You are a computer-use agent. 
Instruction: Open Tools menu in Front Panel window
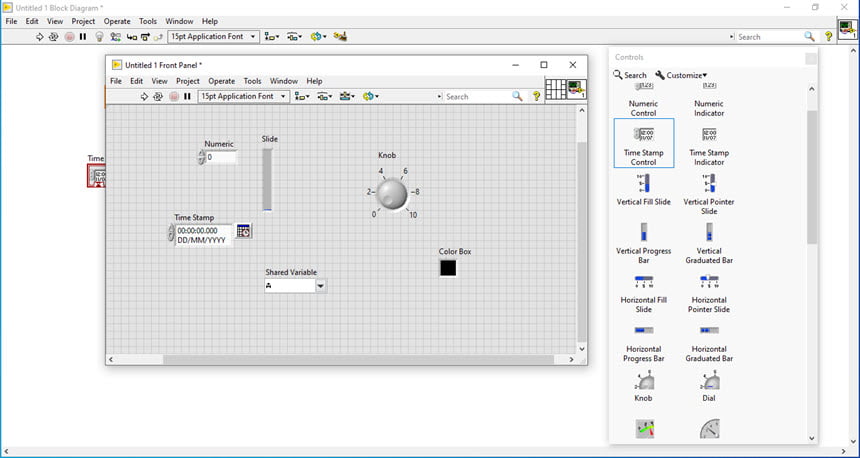coord(252,81)
